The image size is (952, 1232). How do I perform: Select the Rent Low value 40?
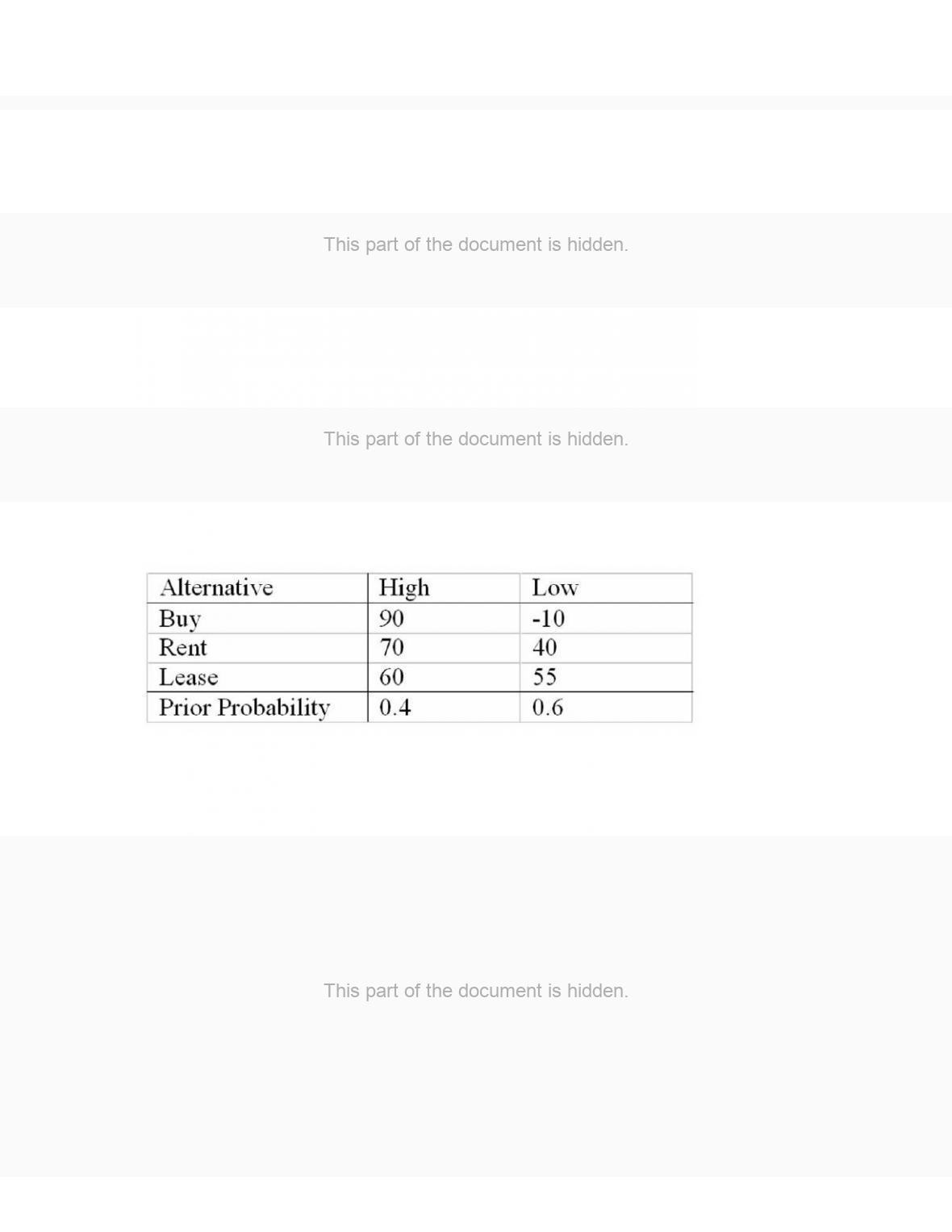606,648
